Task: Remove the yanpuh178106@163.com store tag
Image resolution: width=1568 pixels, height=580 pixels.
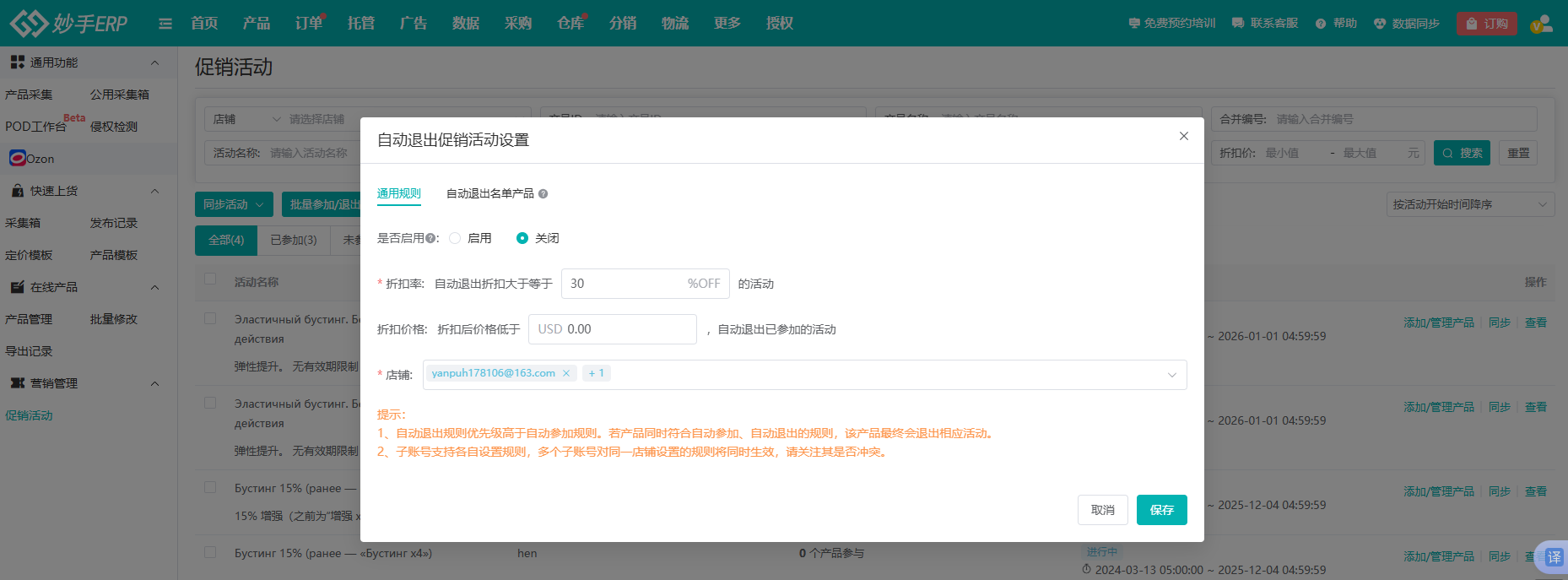Action: 566,373
